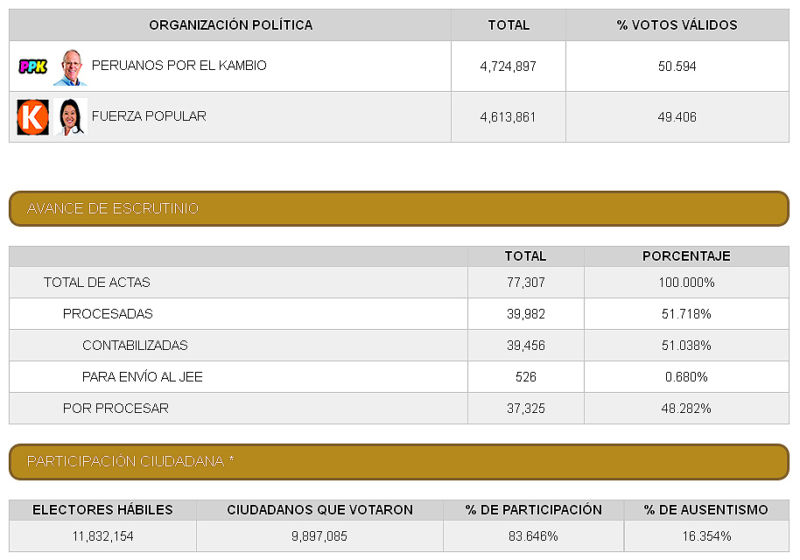The height and width of the screenshot is (560, 800).
Task: Select the TOTAL DE ACTAS row label
Action: [97, 283]
